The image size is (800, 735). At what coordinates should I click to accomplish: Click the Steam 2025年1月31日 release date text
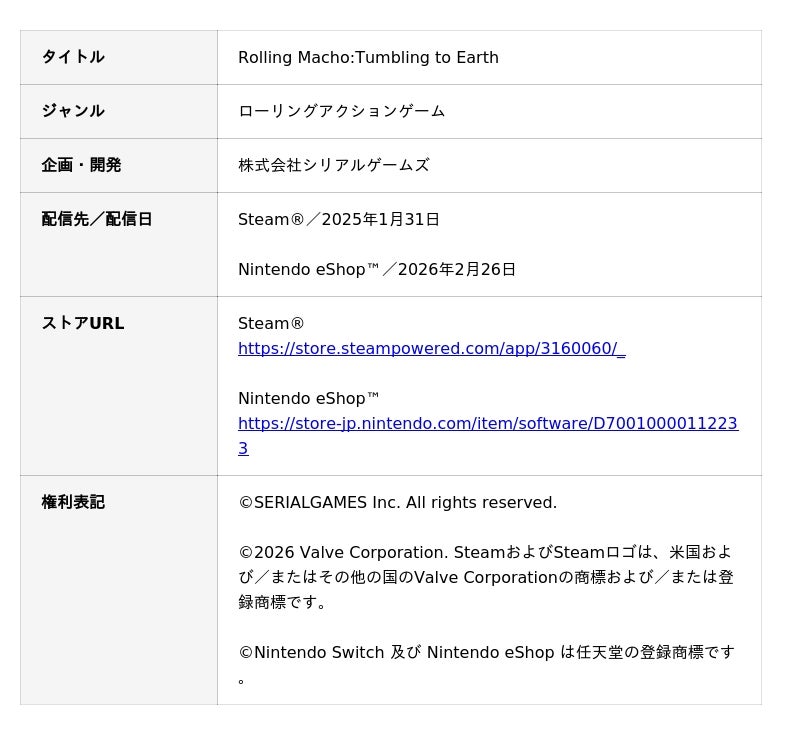(339, 219)
